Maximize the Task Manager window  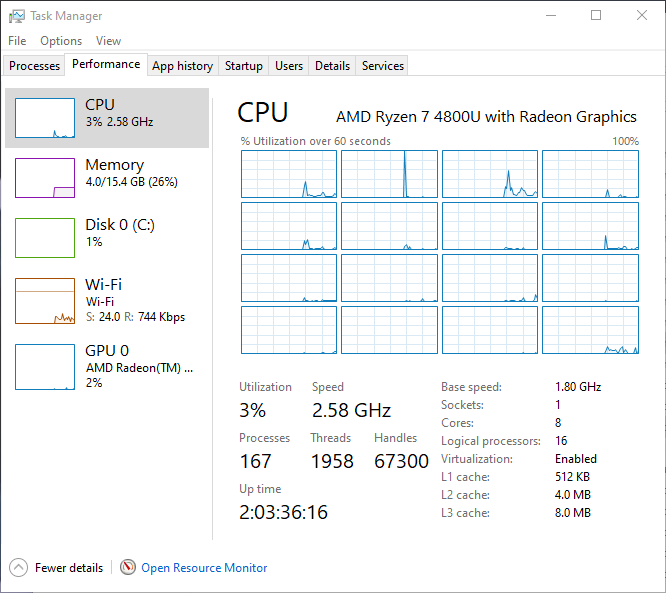(x=596, y=15)
